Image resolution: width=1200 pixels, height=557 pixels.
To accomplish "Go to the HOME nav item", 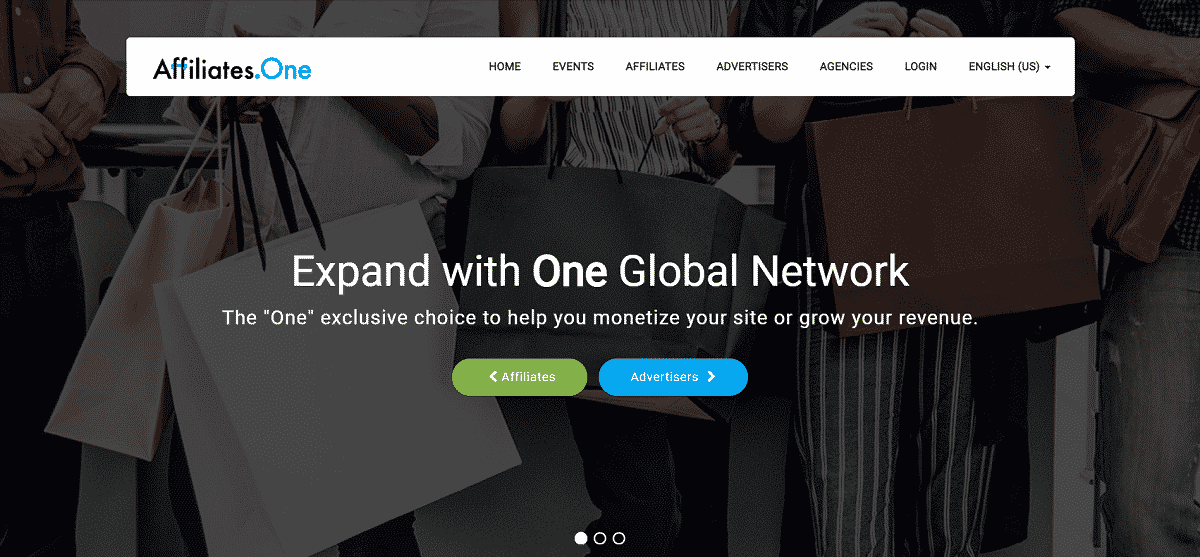I will point(505,67).
